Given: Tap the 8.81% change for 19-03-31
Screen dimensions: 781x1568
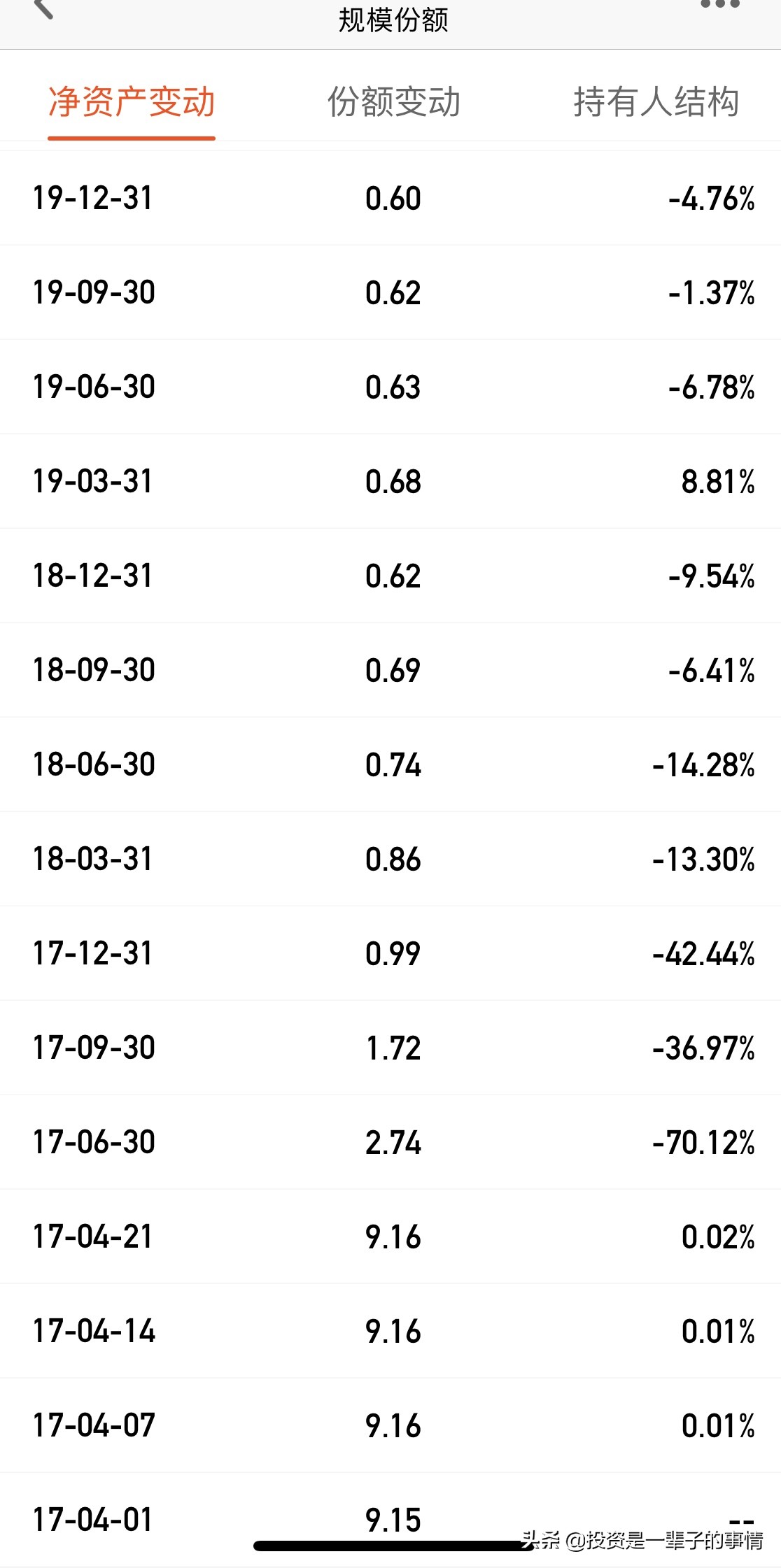Looking at the screenshot, I should (718, 482).
